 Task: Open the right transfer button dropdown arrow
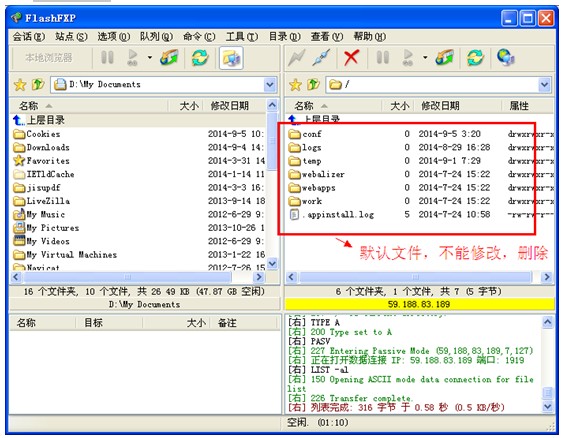(425, 57)
